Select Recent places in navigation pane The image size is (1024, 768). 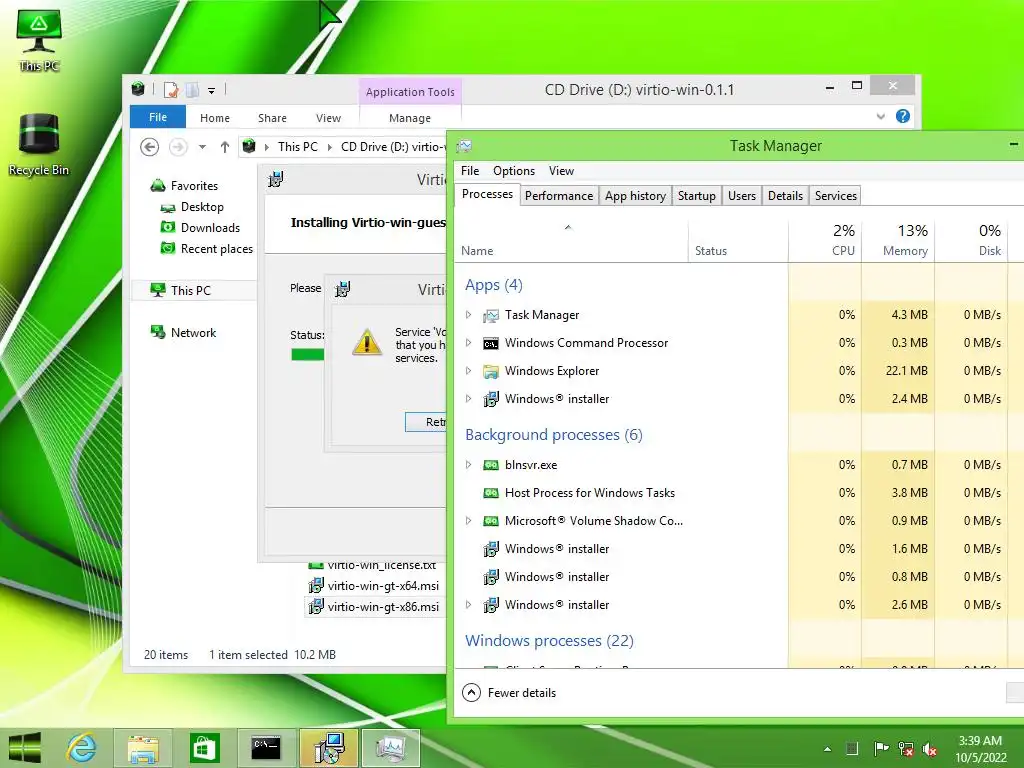(216, 249)
